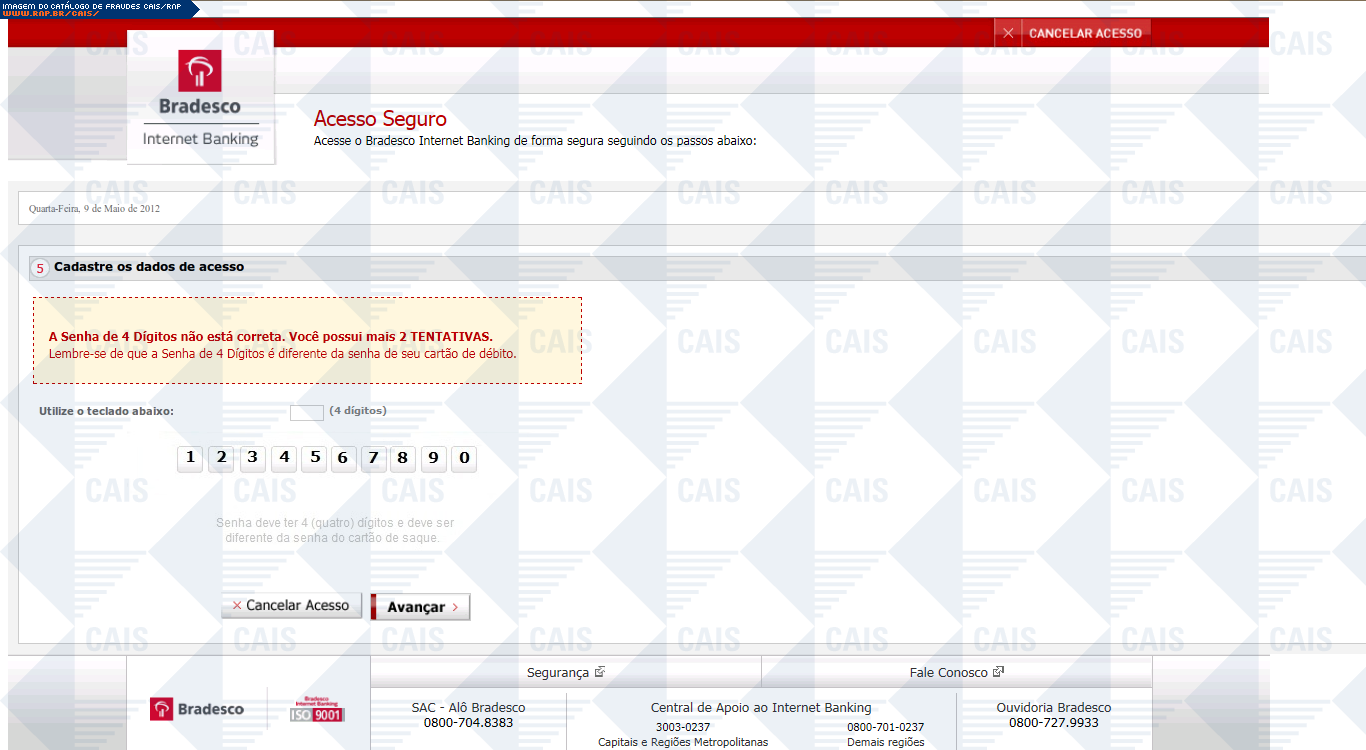Click the grey Cancelar Acesso button
The image size is (1366, 750).
(291, 605)
